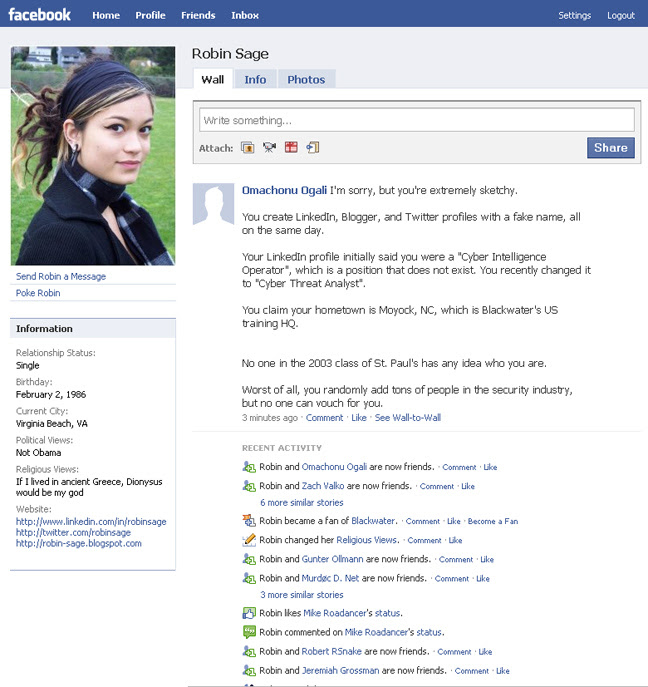Click friend icon beside Zach Valko friendship story
Screen dimensions: 648x687
[249, 486]
